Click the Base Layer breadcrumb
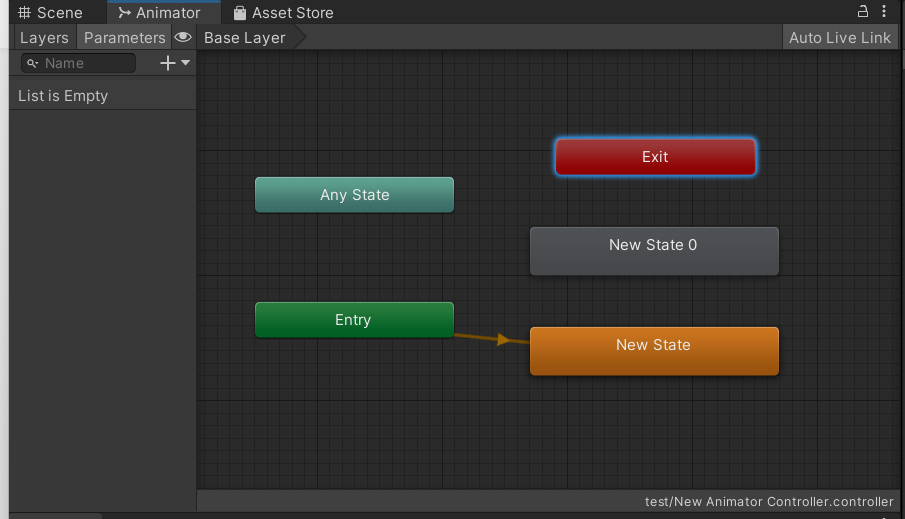This screenshot has height=519, width=905. click(245, 38)
